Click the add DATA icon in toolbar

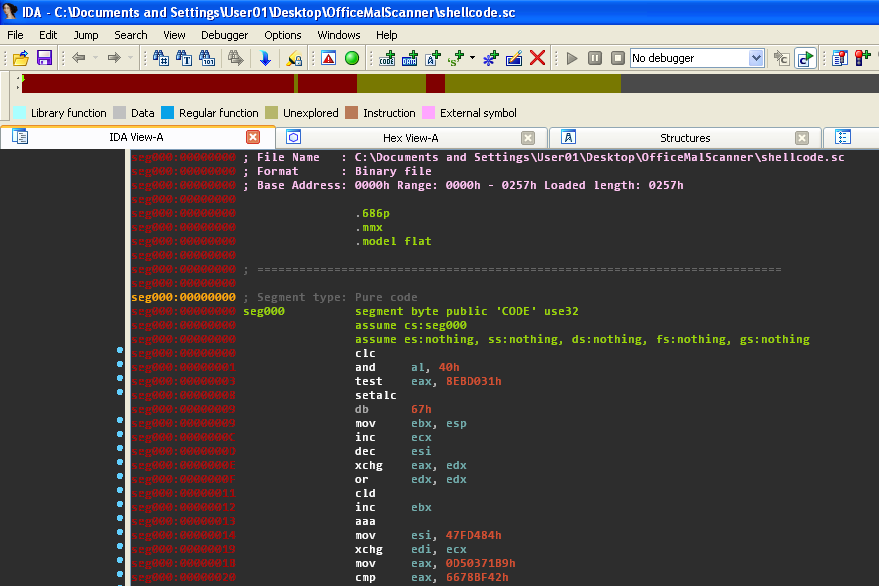click(x=410, y=58)
